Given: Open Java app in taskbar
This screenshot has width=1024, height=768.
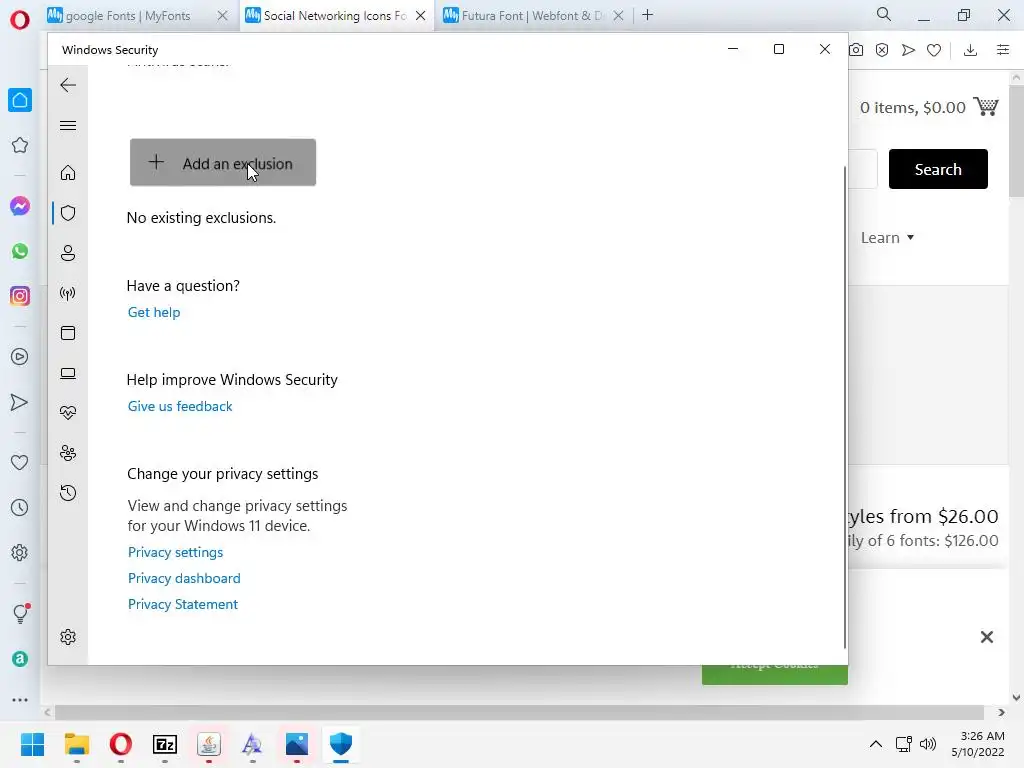Looking at the screenshot, I should tap(209, 744).
